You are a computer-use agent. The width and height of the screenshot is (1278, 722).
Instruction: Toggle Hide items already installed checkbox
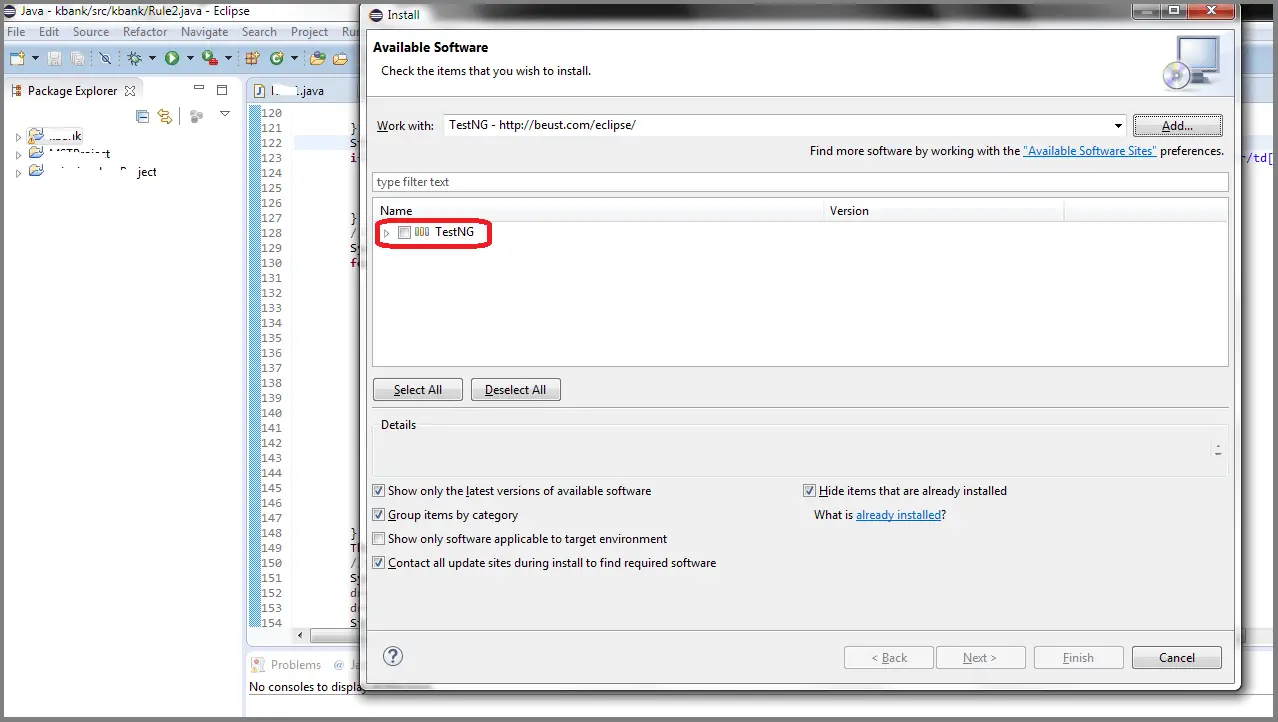(x=810, y=491)
